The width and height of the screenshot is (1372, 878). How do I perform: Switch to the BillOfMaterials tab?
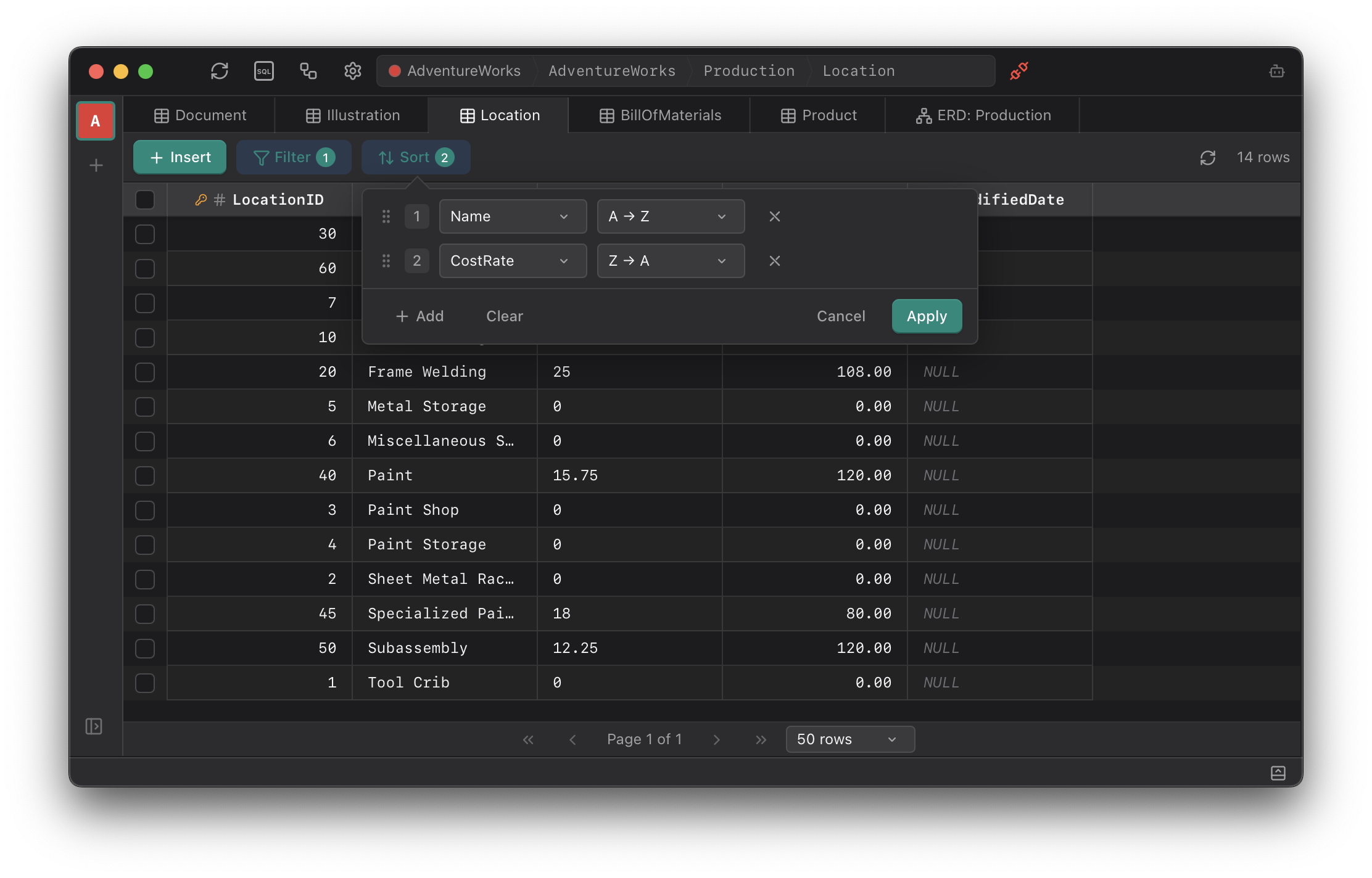[659, 115]
